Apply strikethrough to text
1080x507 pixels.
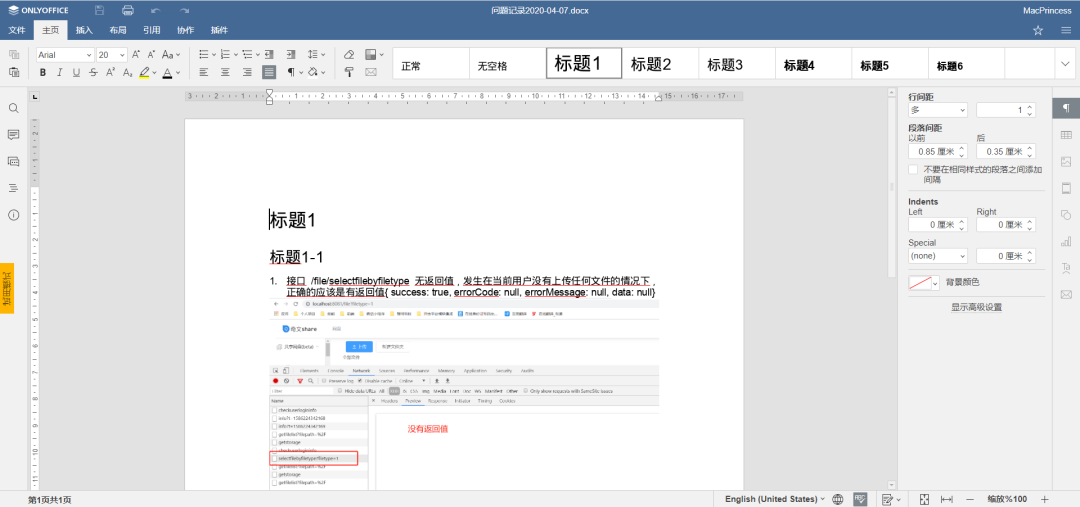coord(93,72)
